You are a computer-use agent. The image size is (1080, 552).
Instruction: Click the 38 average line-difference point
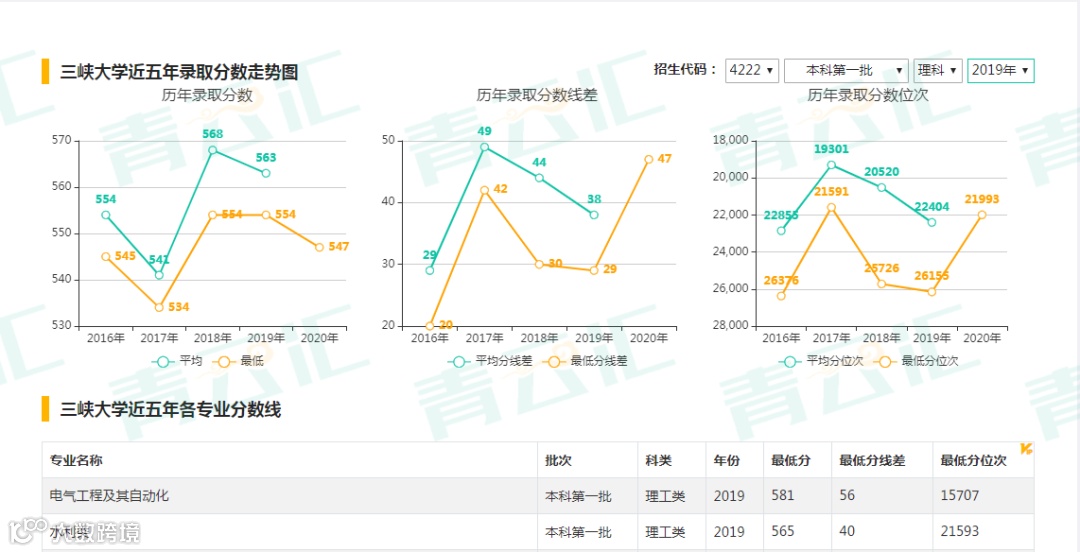coord(594,215)
